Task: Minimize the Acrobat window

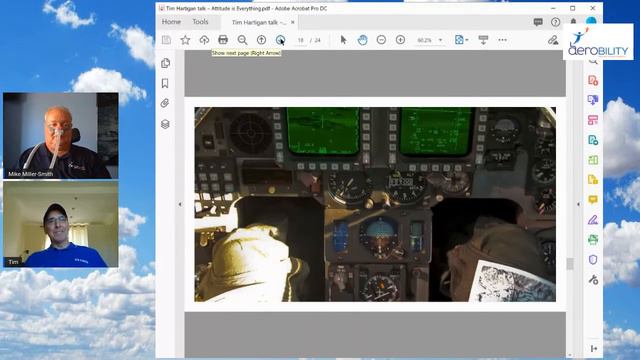Action: (553, 8)
